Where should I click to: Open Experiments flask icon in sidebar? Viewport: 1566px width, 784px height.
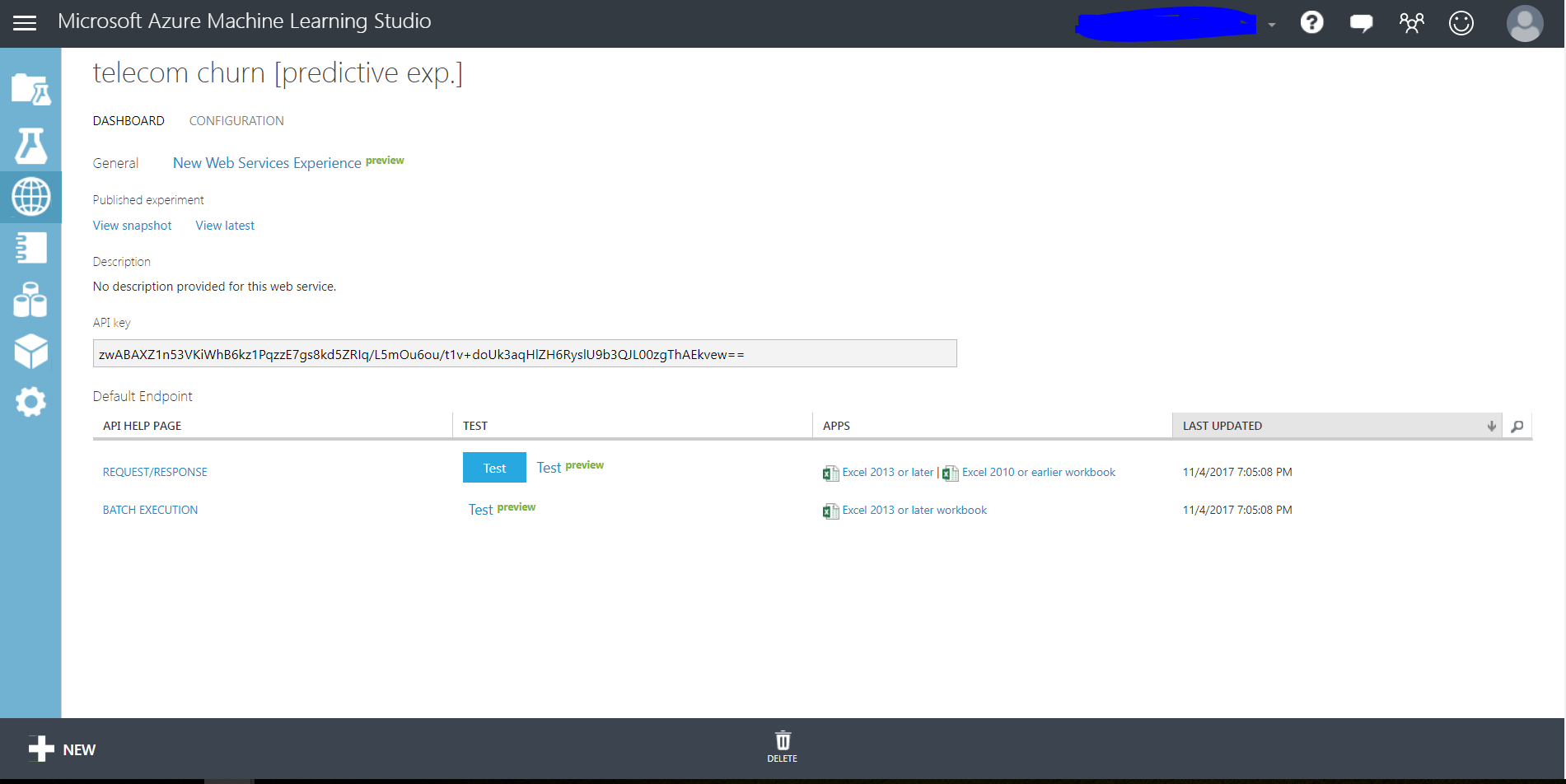(x=30, y=146)
